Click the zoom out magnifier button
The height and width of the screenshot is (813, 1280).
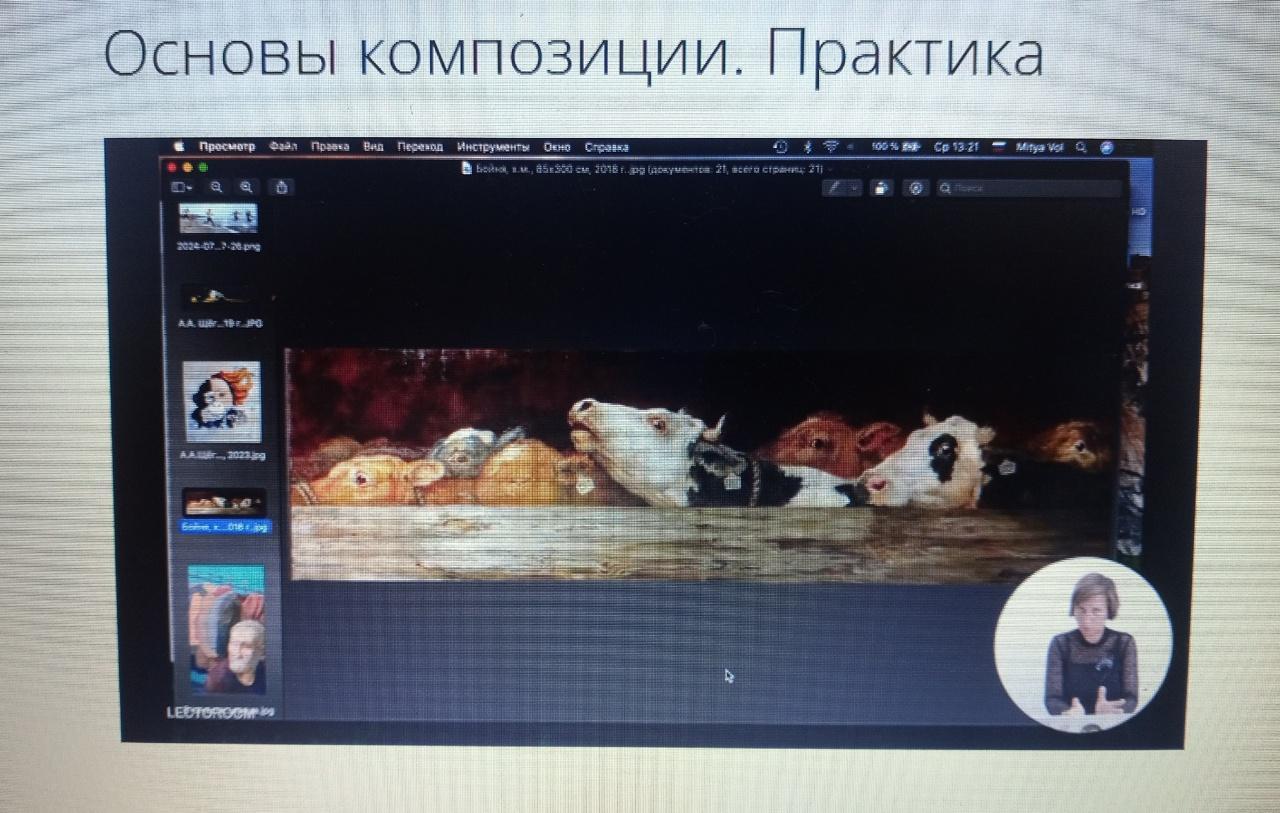(216, 187)
